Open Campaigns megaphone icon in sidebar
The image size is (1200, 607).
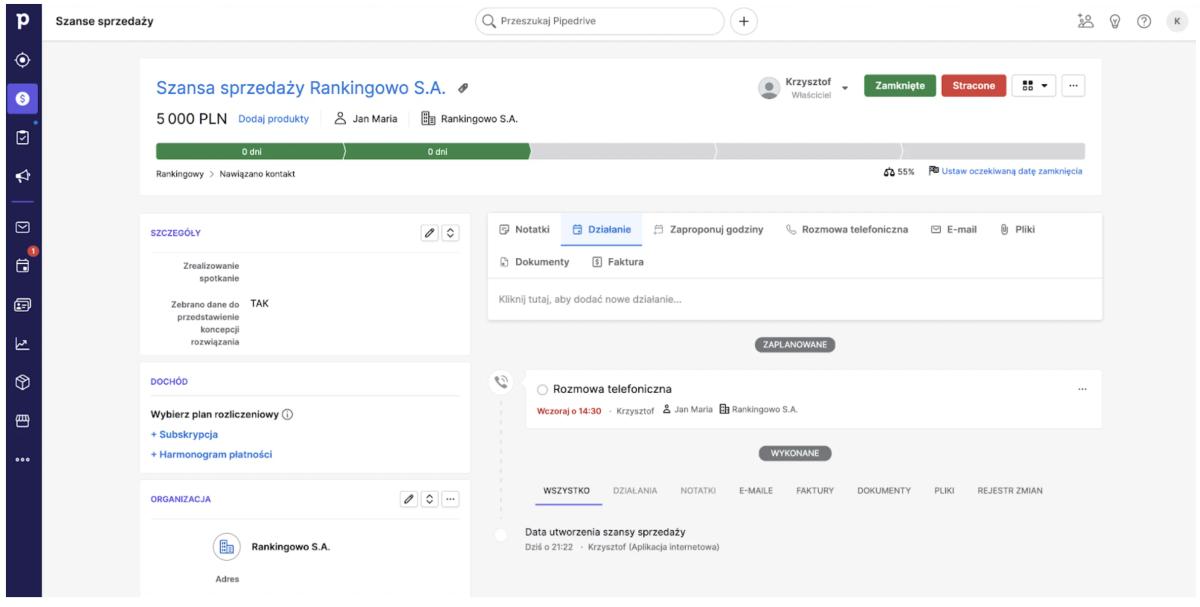[x=20, y=175]
